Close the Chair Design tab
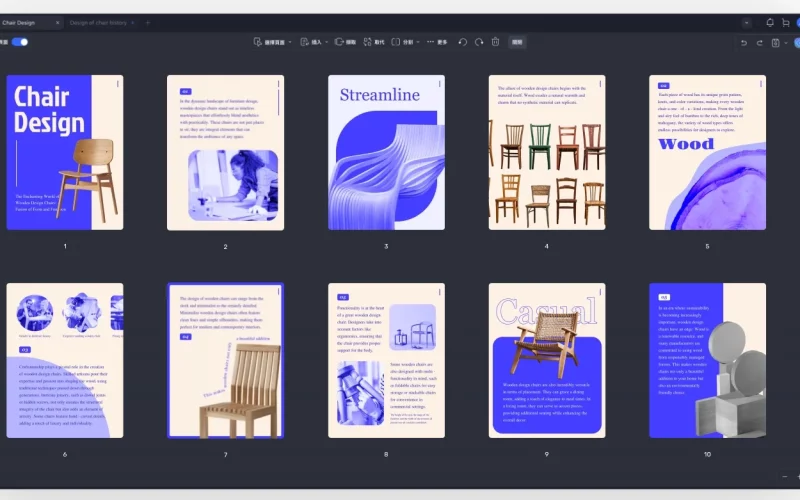Viewport: 800px width, 500px height. coord(57,22)
